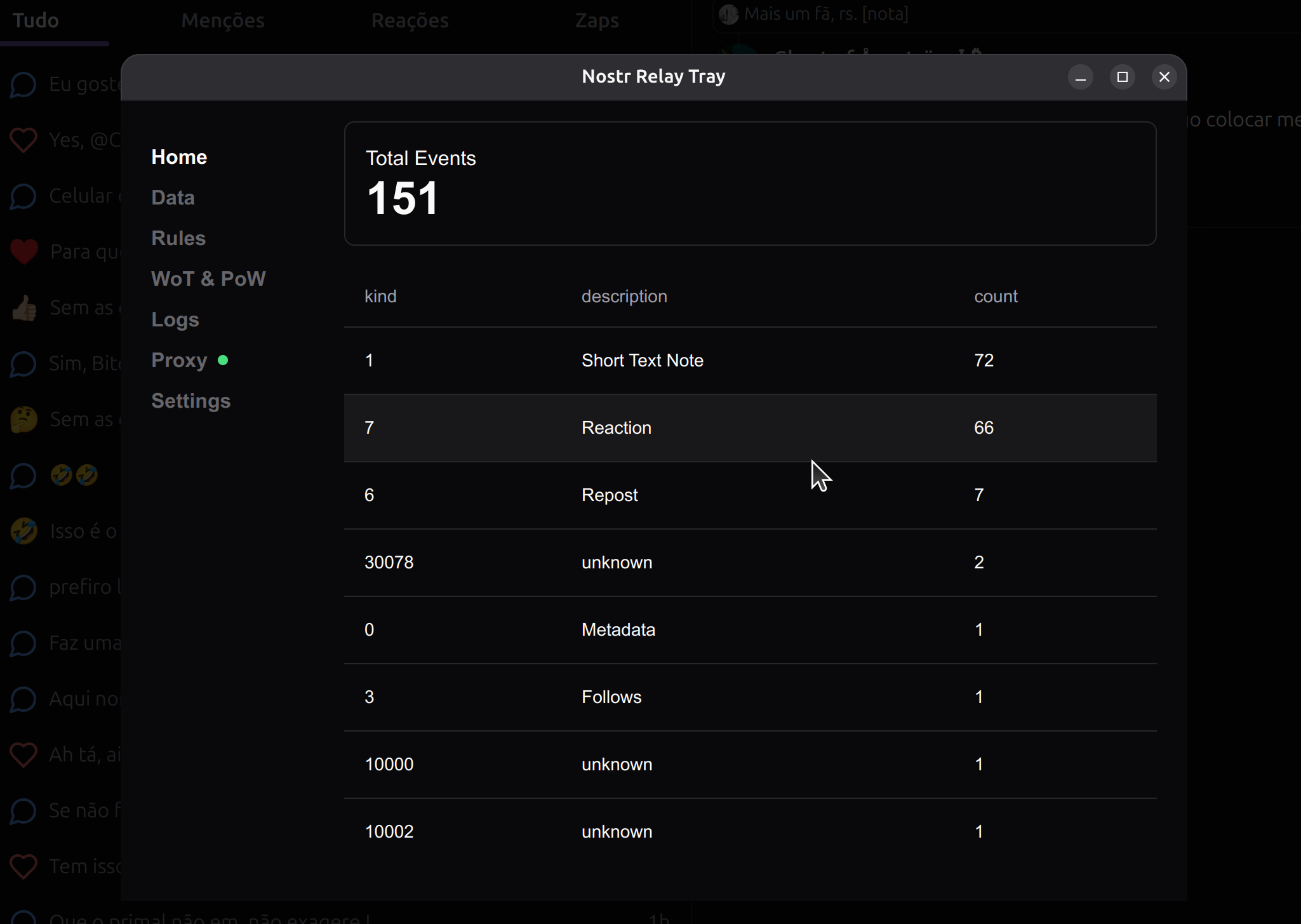Select the 'Reaction' row description

coord(617,428)
